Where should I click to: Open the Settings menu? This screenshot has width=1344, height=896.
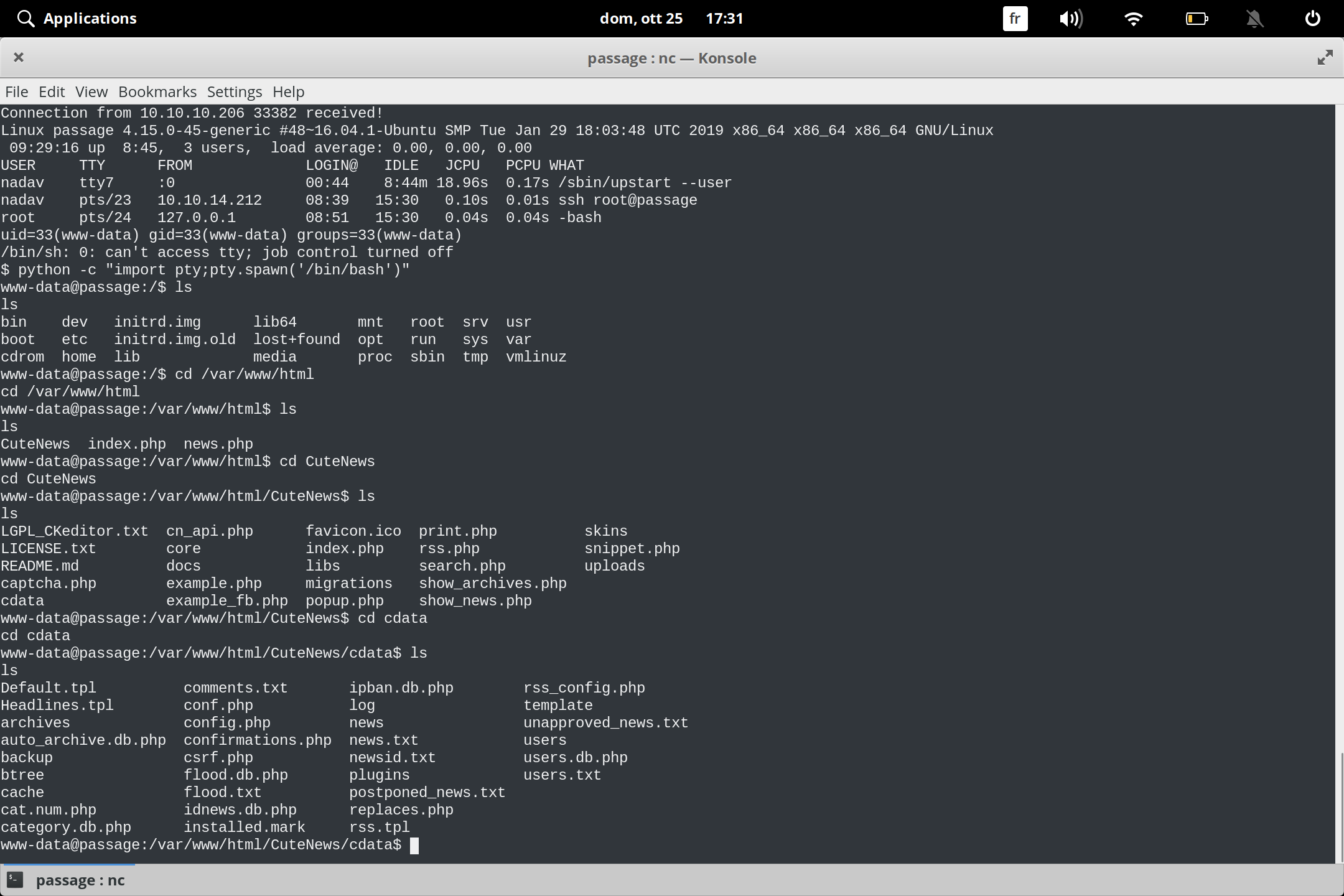click(234, 91)
